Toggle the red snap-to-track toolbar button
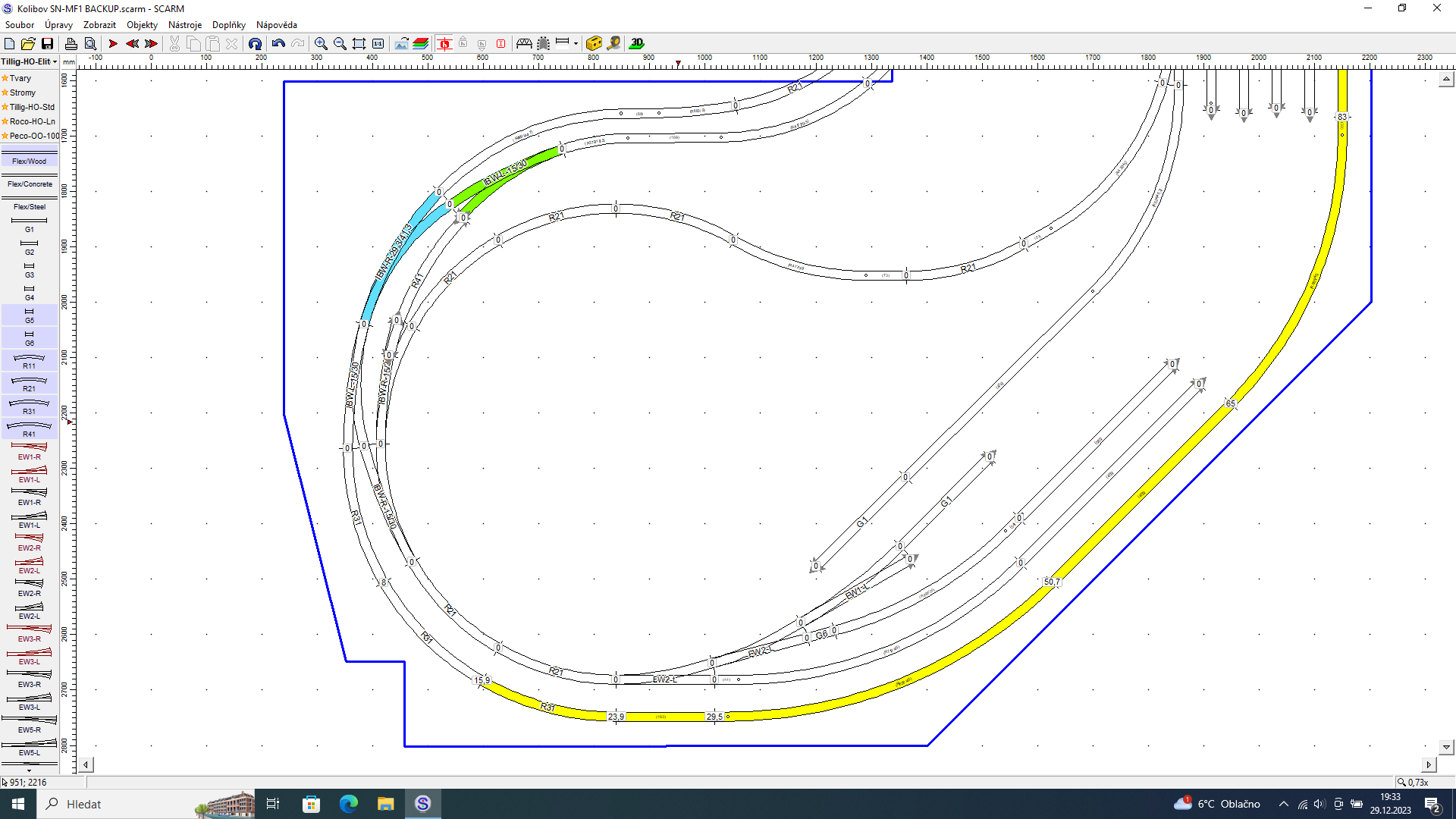This screenshot has height=819, width=1456. tap(444, 43)
